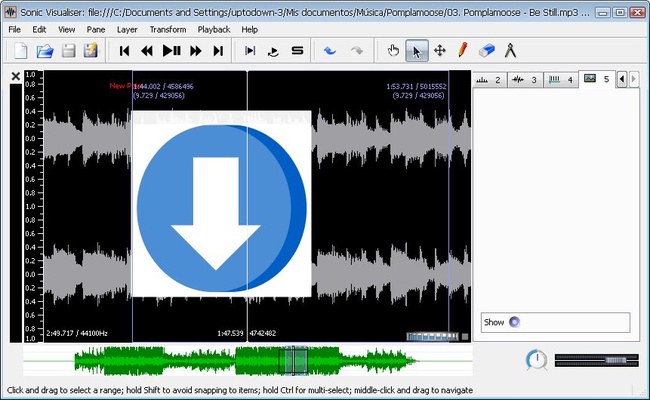Click the highlighted visible-region box in overview

(293, 361)
